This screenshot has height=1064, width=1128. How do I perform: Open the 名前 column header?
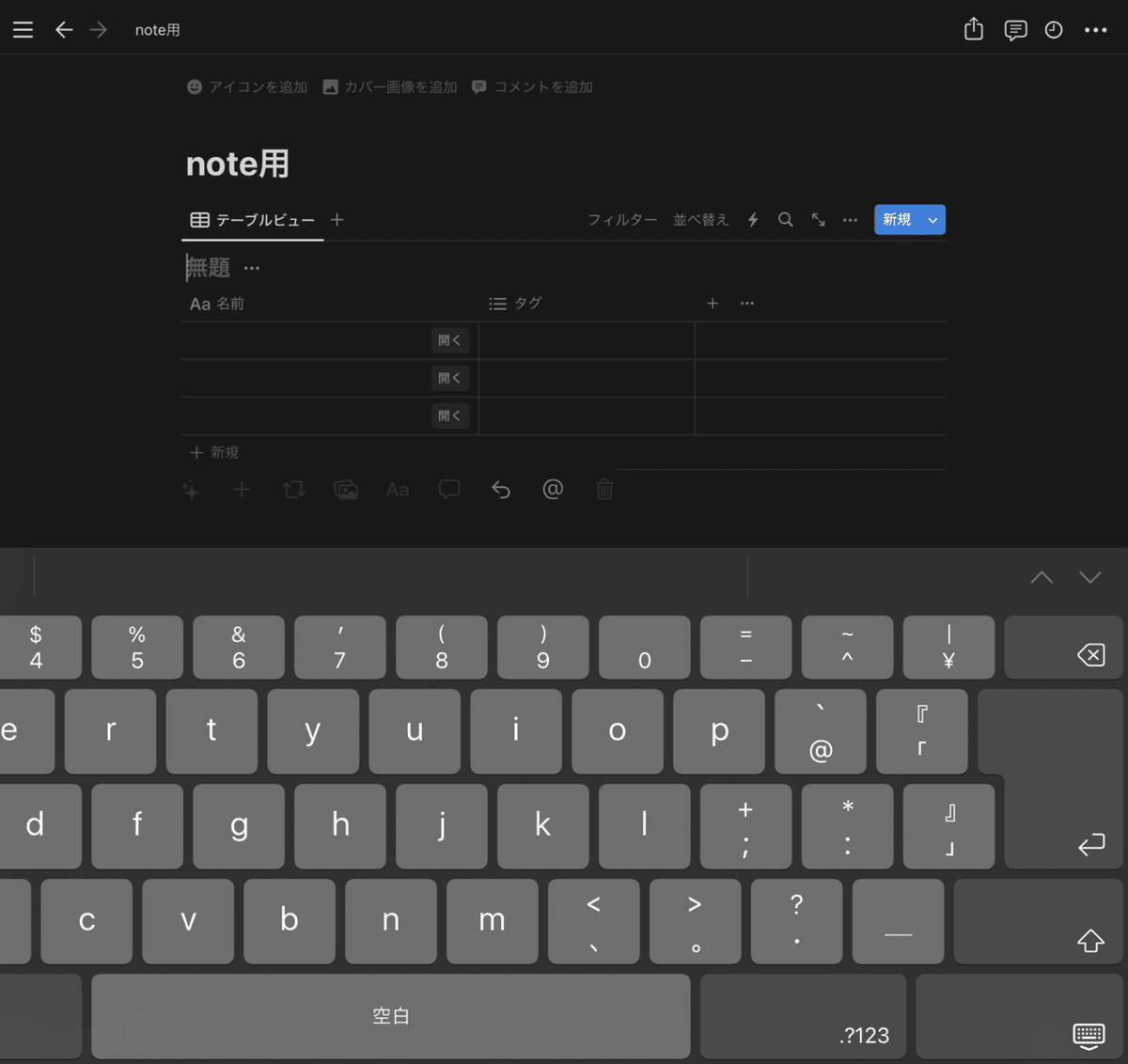click(x=217, y=304)
